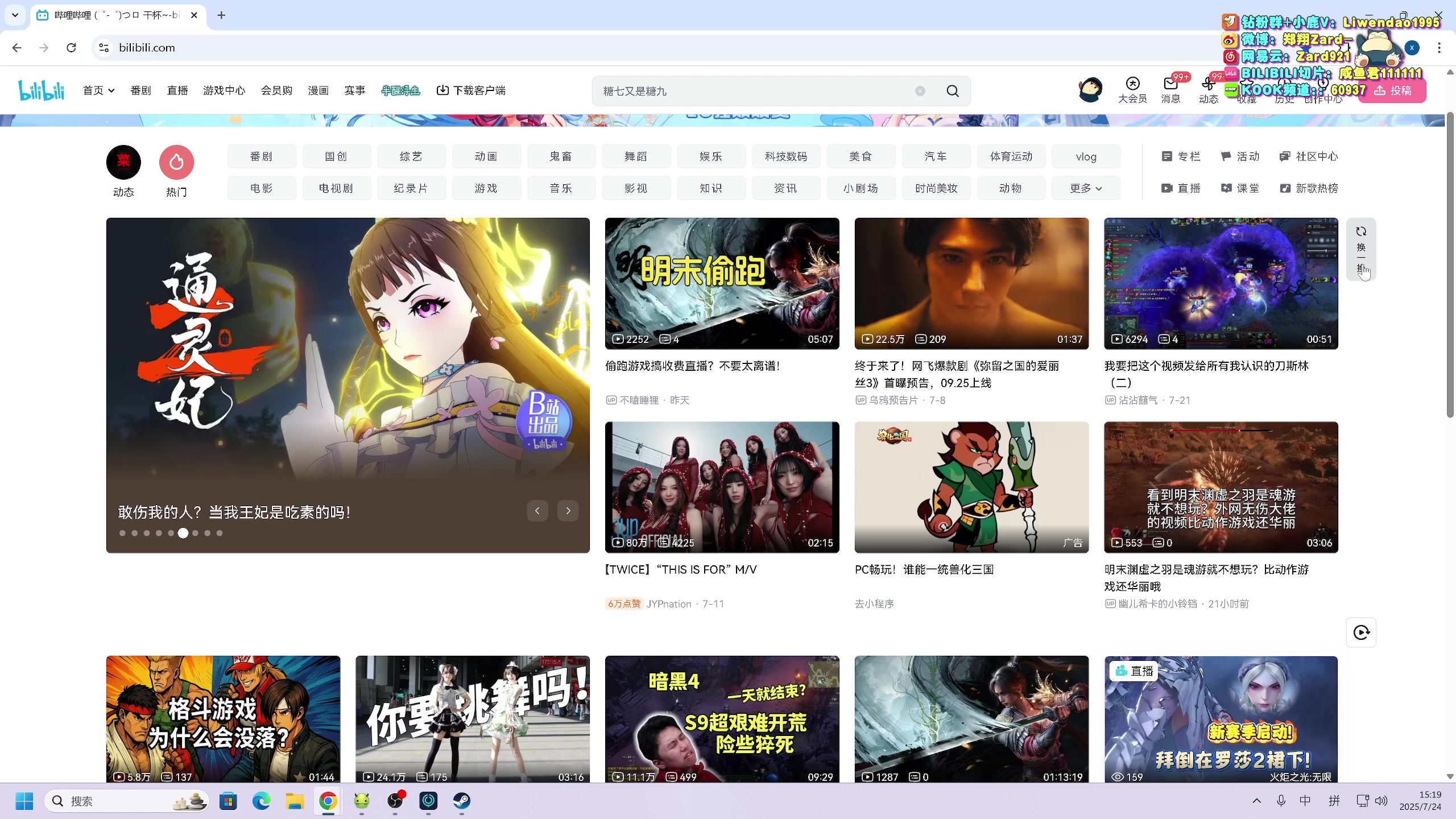Open Steam from taskbar
This screenshot has width=1456, height=819.
[x=461, y=801]
